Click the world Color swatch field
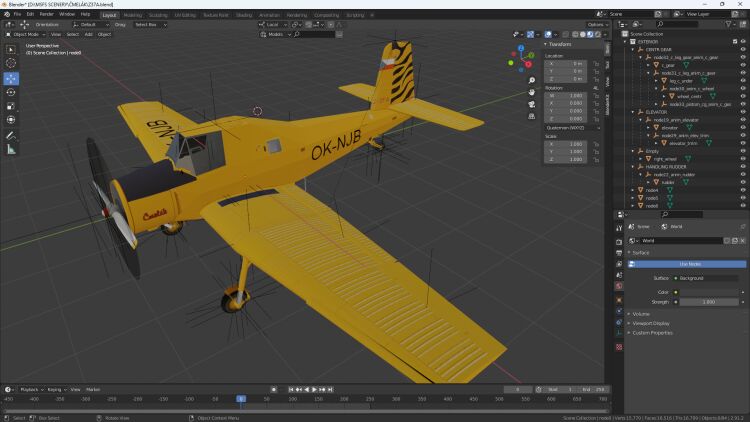Viewport: 750px width, 422px height. pyautogui.click(x=708, y=291)
